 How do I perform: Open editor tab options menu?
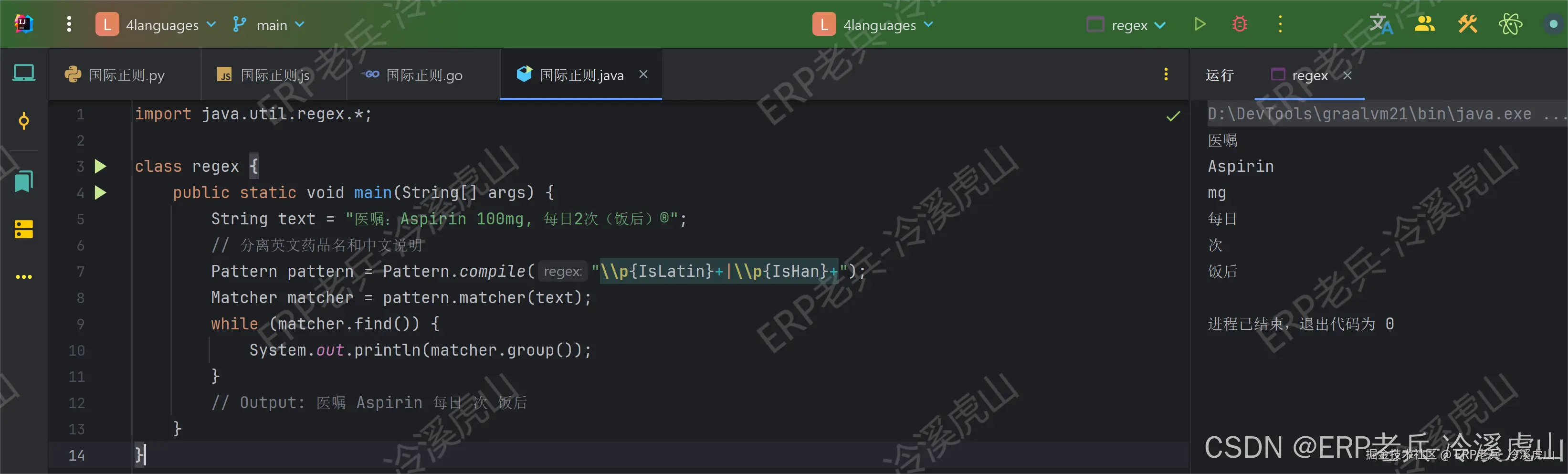(x=1166, y=74)
